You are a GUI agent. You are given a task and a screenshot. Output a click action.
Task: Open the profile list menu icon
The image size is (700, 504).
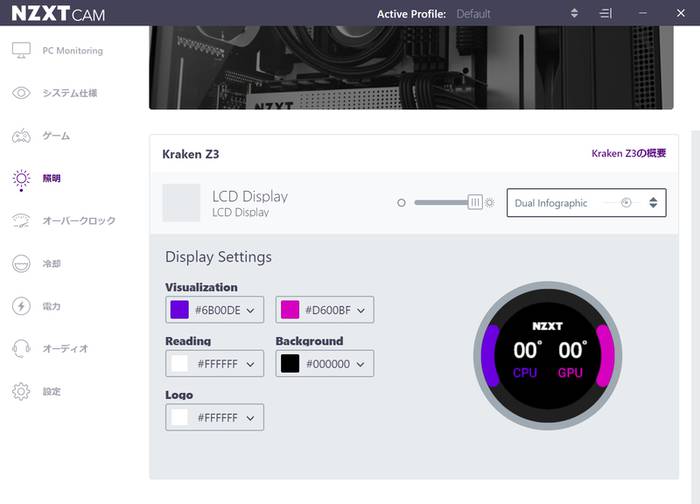click(605, 13)
